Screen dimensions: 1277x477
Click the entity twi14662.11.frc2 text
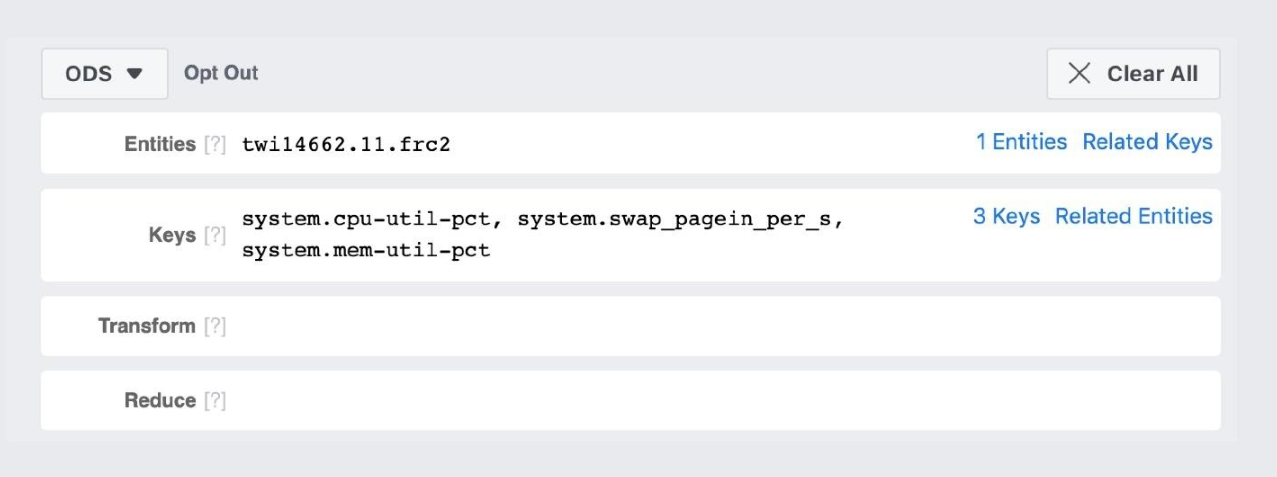[347, 145]
